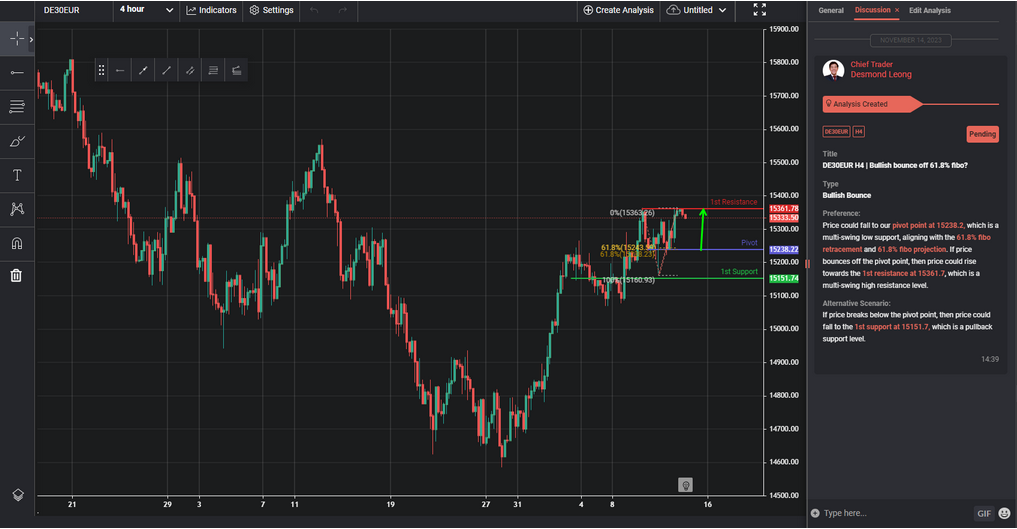Click Chief Trader Desmond Leong name
The image size is (1017, 529).
(x=881, y=69)
